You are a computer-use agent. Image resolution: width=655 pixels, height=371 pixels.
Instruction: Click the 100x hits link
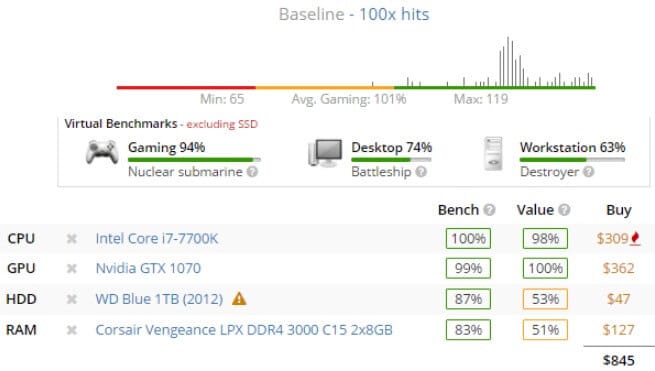click(394, 14)
